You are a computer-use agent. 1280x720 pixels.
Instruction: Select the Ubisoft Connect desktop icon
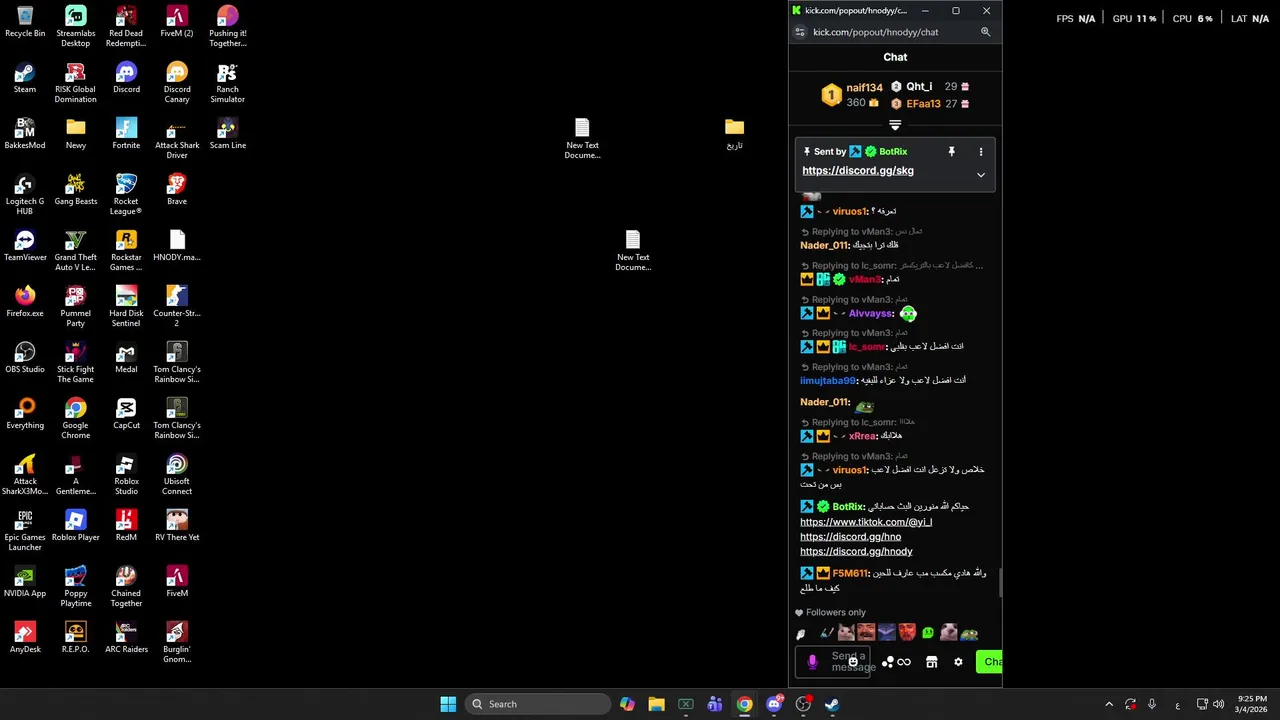coord(177,475)
